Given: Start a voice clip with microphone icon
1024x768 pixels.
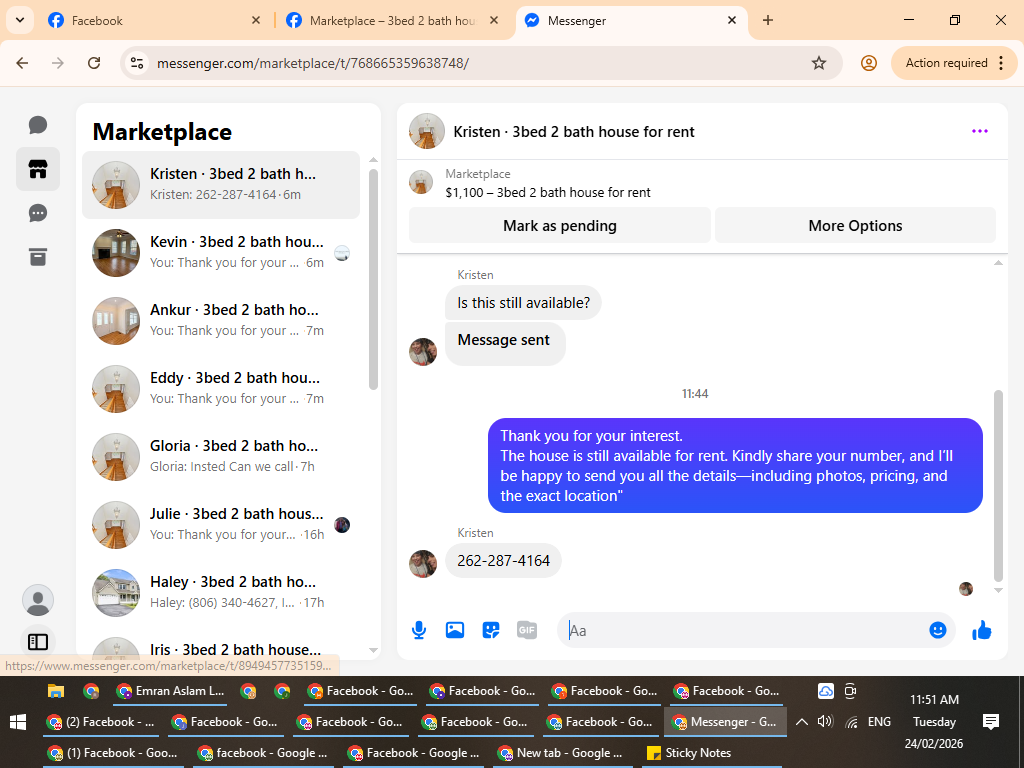Looking at the screenshot, I should coord(419,630).
